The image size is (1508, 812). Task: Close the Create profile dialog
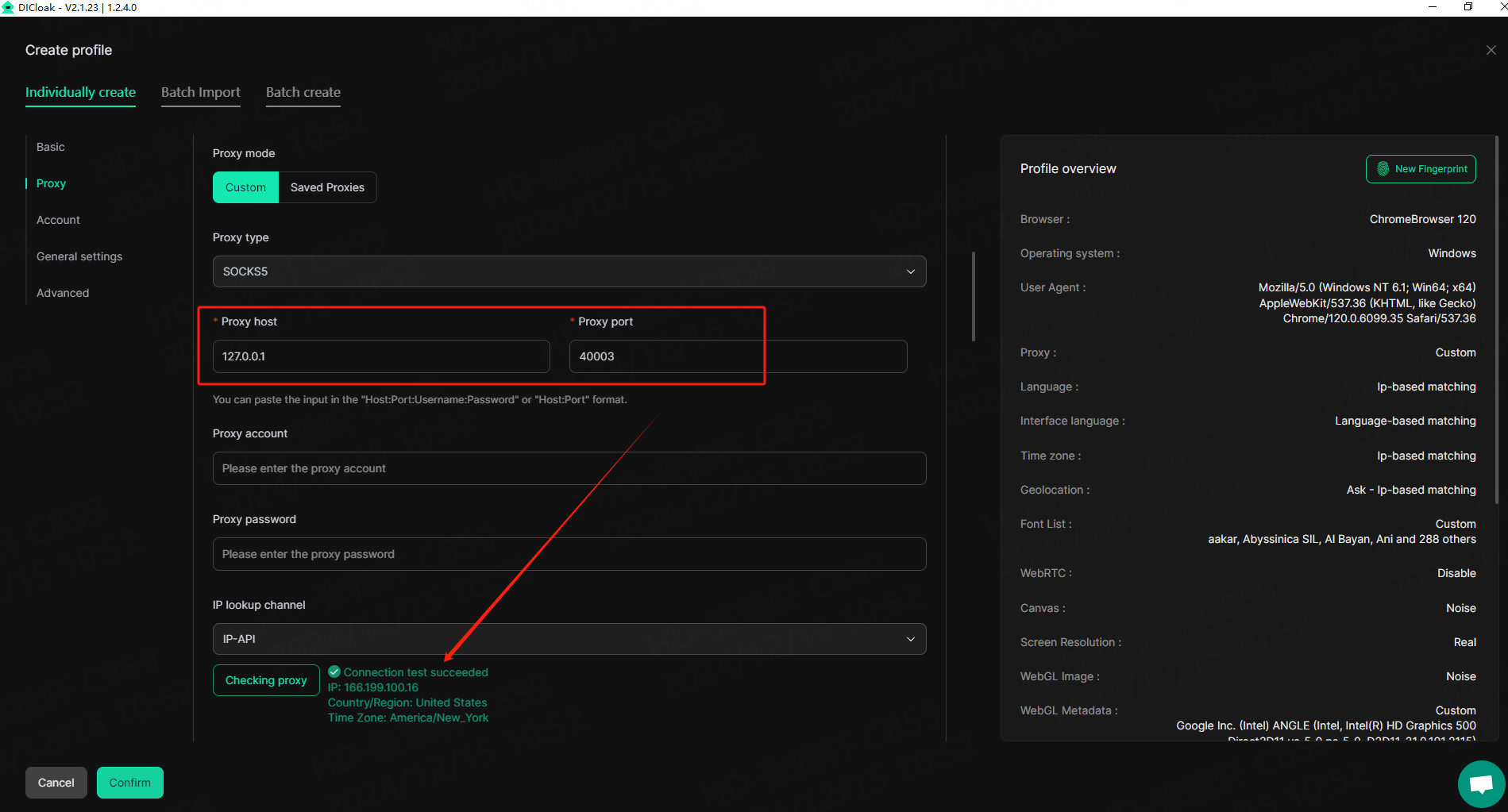point(1491,50)
